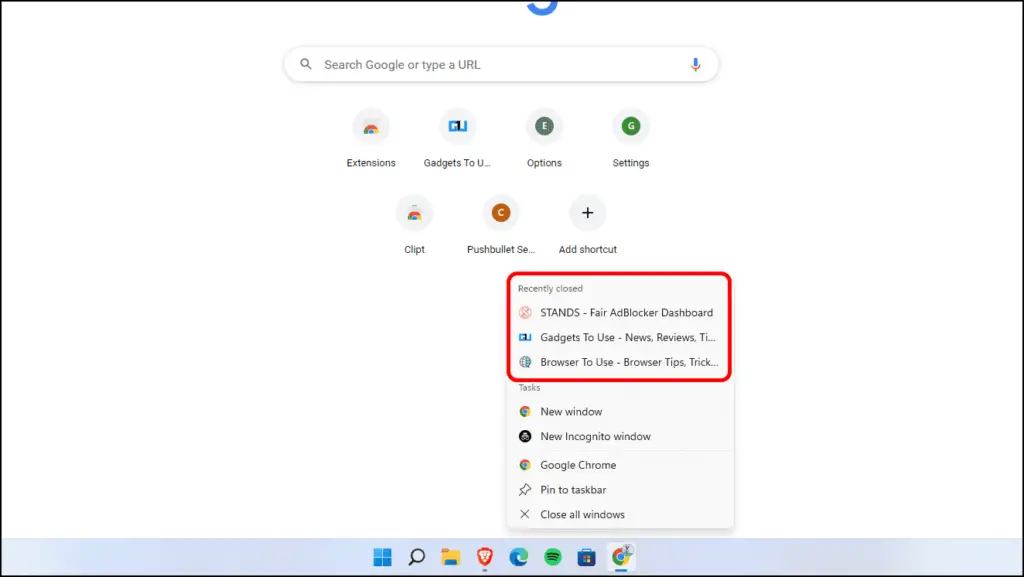Image resolution: width=1024 pixels, height=577 pixels.
Task: Click the Add shortcut plus button
Action: [x=588, y=213]
